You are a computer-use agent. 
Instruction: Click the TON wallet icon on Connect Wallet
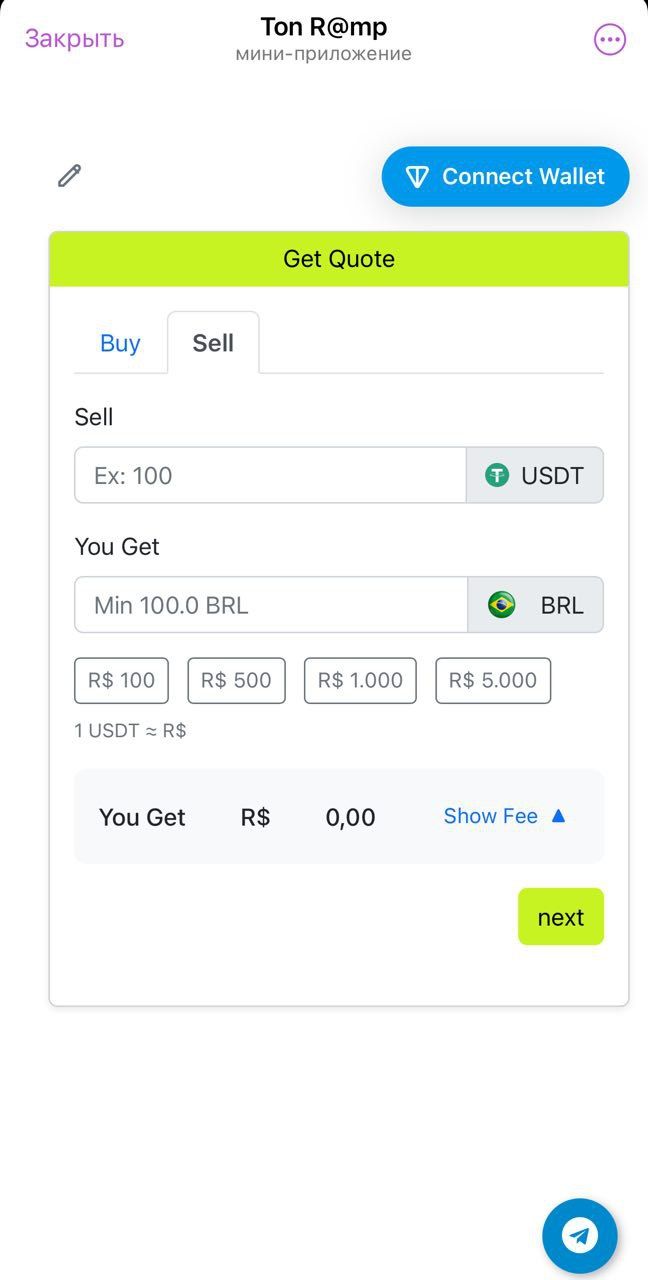tap(416, 176)
